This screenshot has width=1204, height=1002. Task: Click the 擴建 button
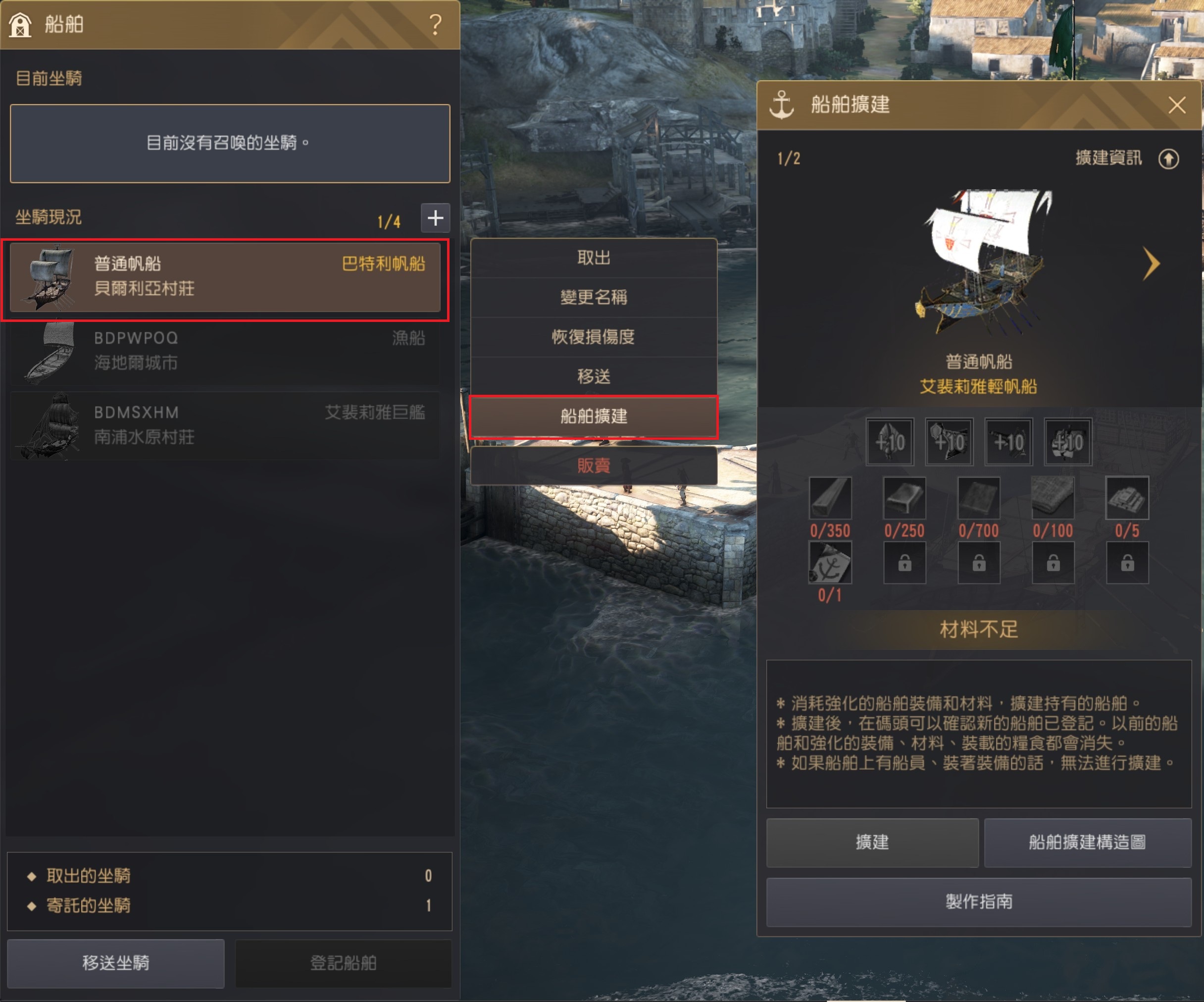coord(872,842)
